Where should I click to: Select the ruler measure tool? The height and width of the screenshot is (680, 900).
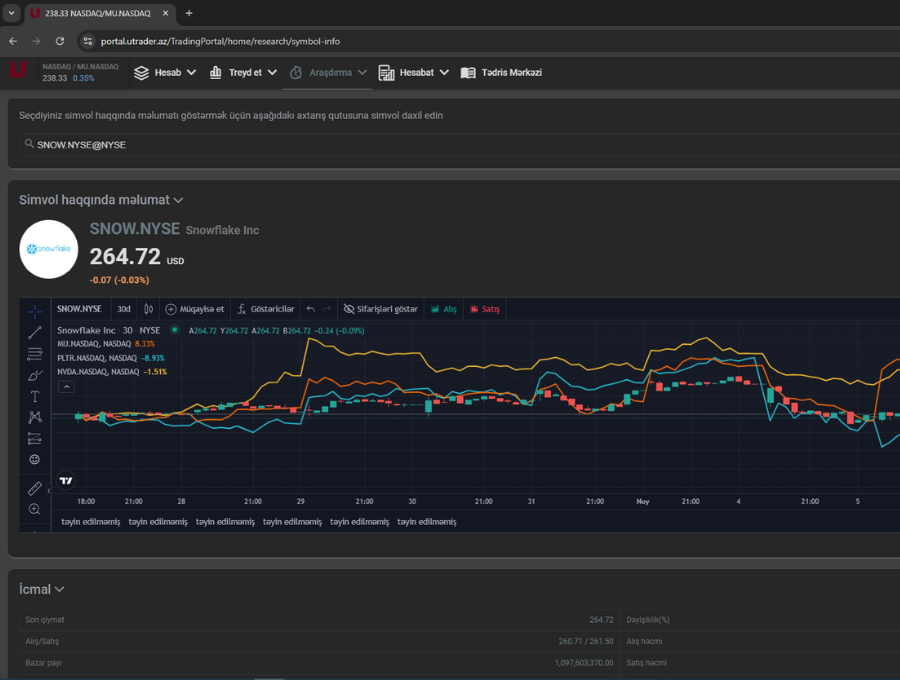click(x=35, y=489)
